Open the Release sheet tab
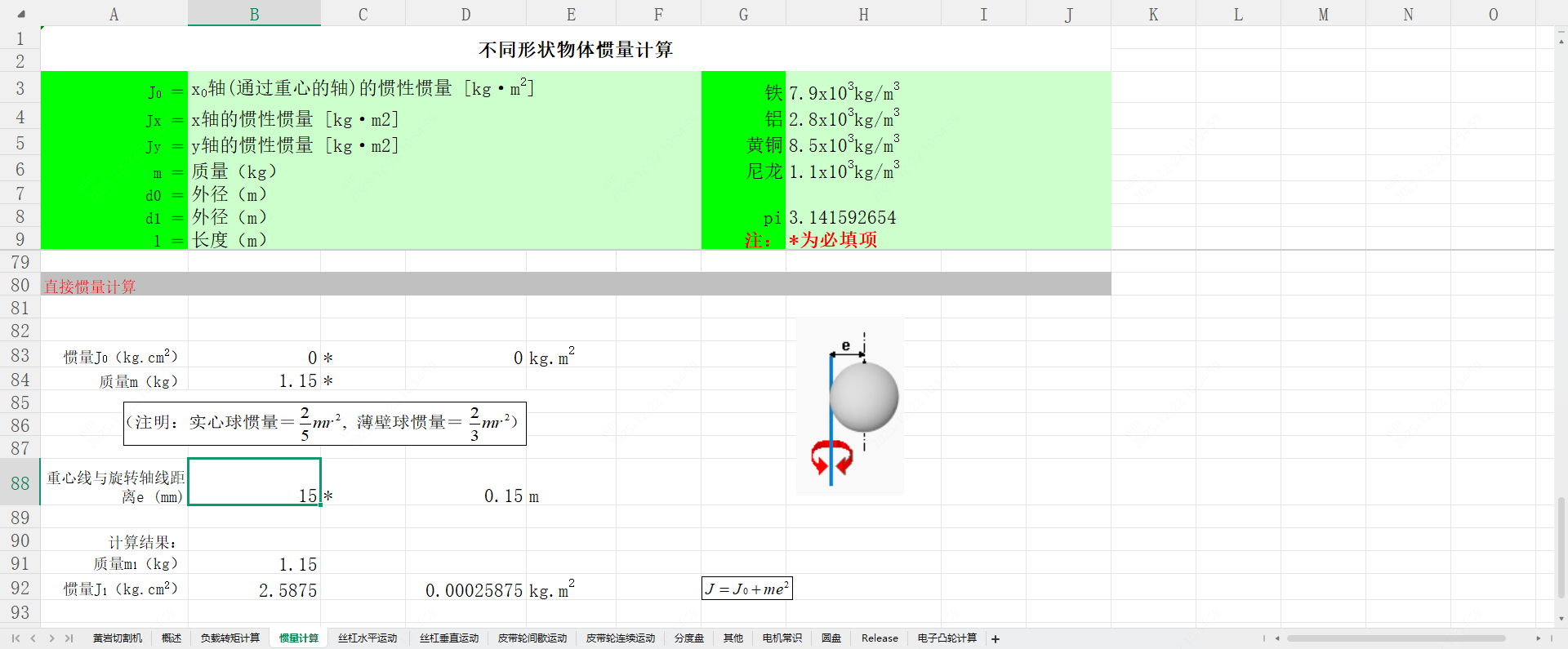 (880, 638)
